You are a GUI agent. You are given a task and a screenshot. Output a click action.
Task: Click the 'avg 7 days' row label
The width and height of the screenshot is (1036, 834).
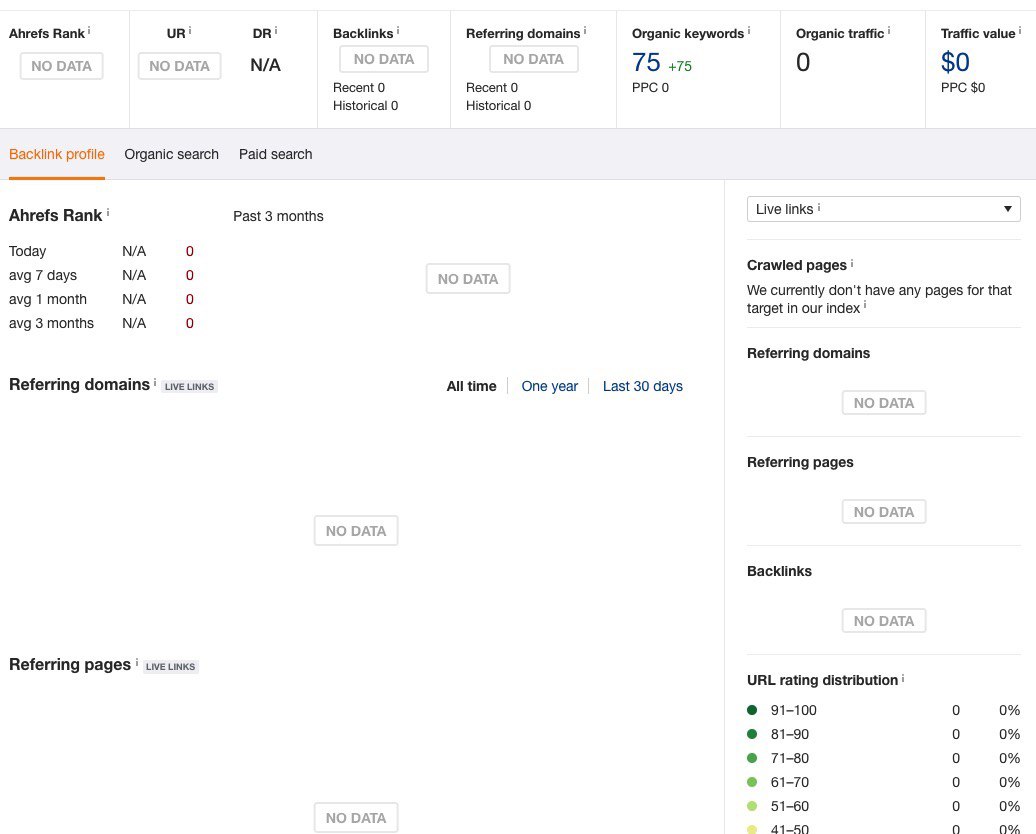pyautogui.click(x=42, y=275)
